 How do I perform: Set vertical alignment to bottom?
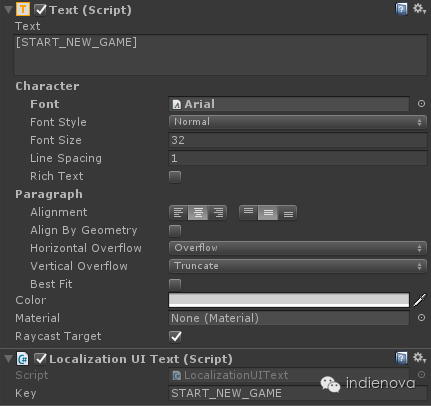[288, 213]
